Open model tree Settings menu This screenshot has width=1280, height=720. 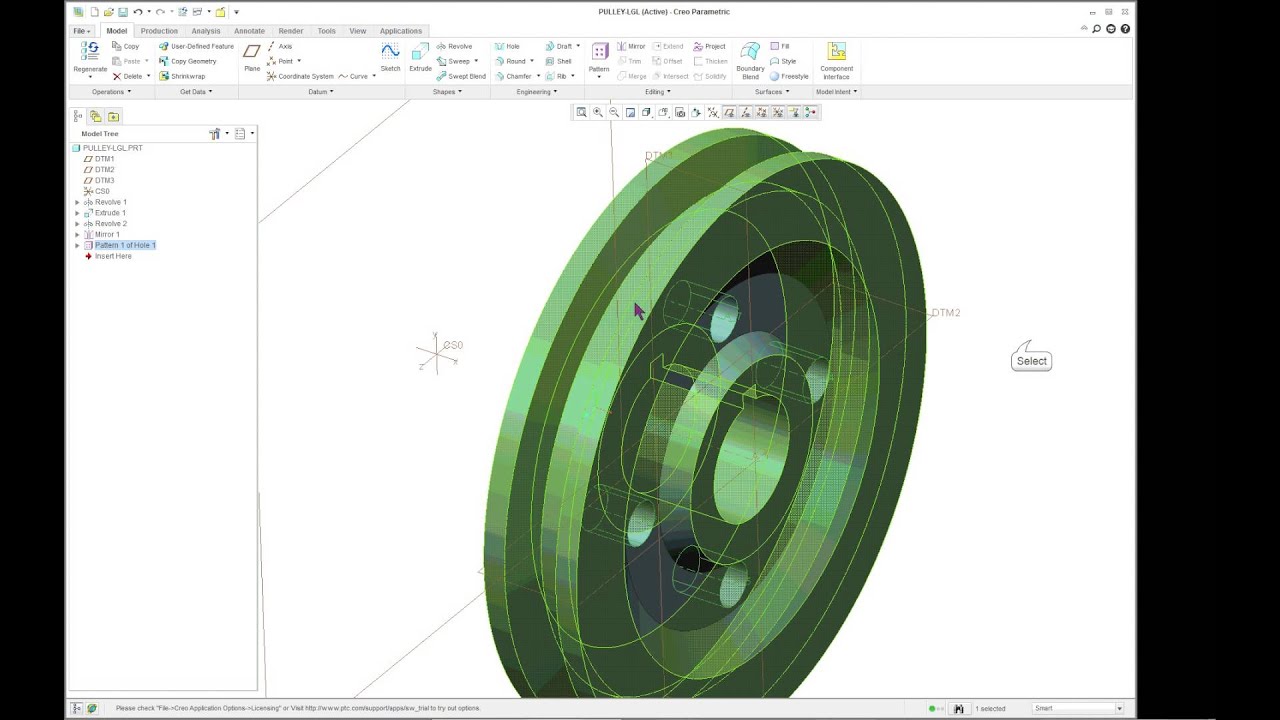coord(216,133)
